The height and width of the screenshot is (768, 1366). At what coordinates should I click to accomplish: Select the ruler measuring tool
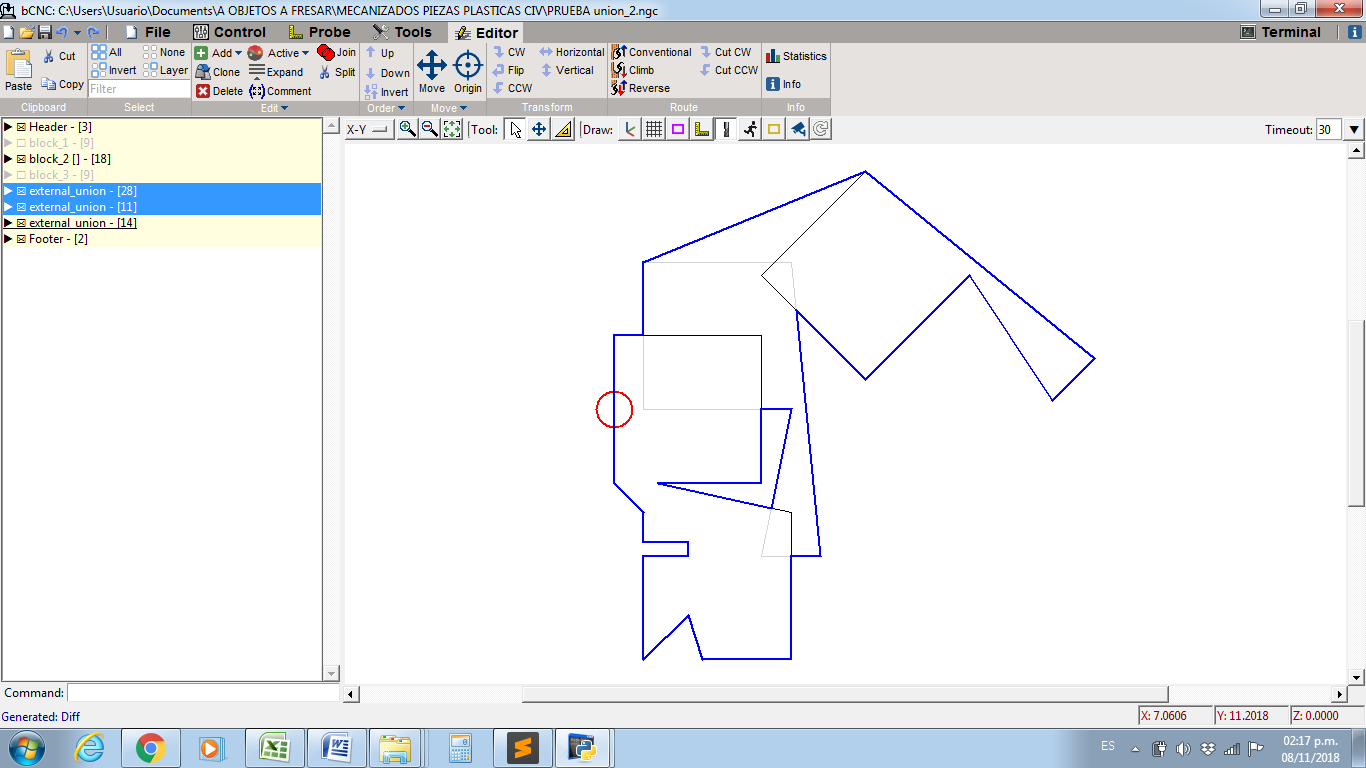563,129
